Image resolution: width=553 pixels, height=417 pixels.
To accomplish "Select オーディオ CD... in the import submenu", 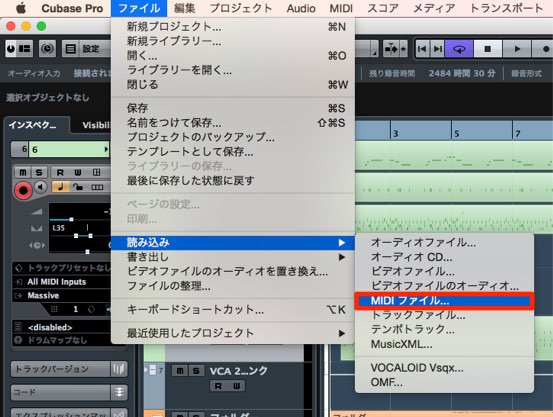I will click(x=444, y=257).
